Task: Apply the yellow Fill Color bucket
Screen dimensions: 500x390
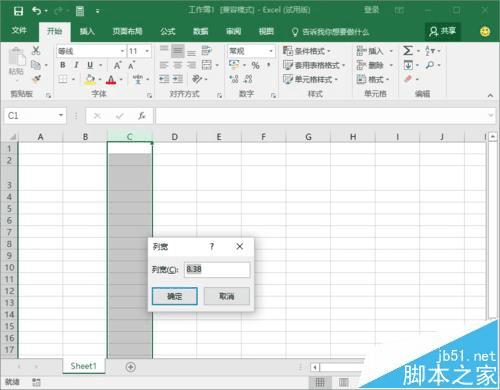Action: [90, 79]
